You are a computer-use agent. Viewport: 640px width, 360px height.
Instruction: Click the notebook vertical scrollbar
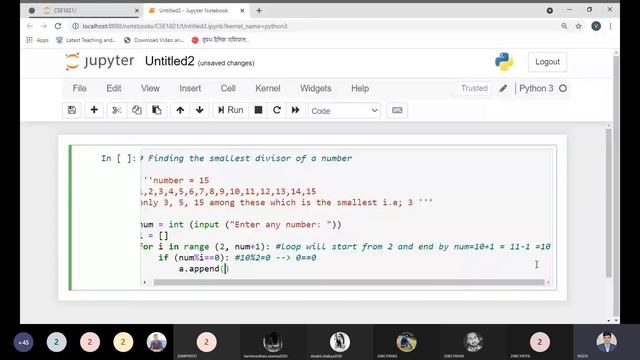609,203
